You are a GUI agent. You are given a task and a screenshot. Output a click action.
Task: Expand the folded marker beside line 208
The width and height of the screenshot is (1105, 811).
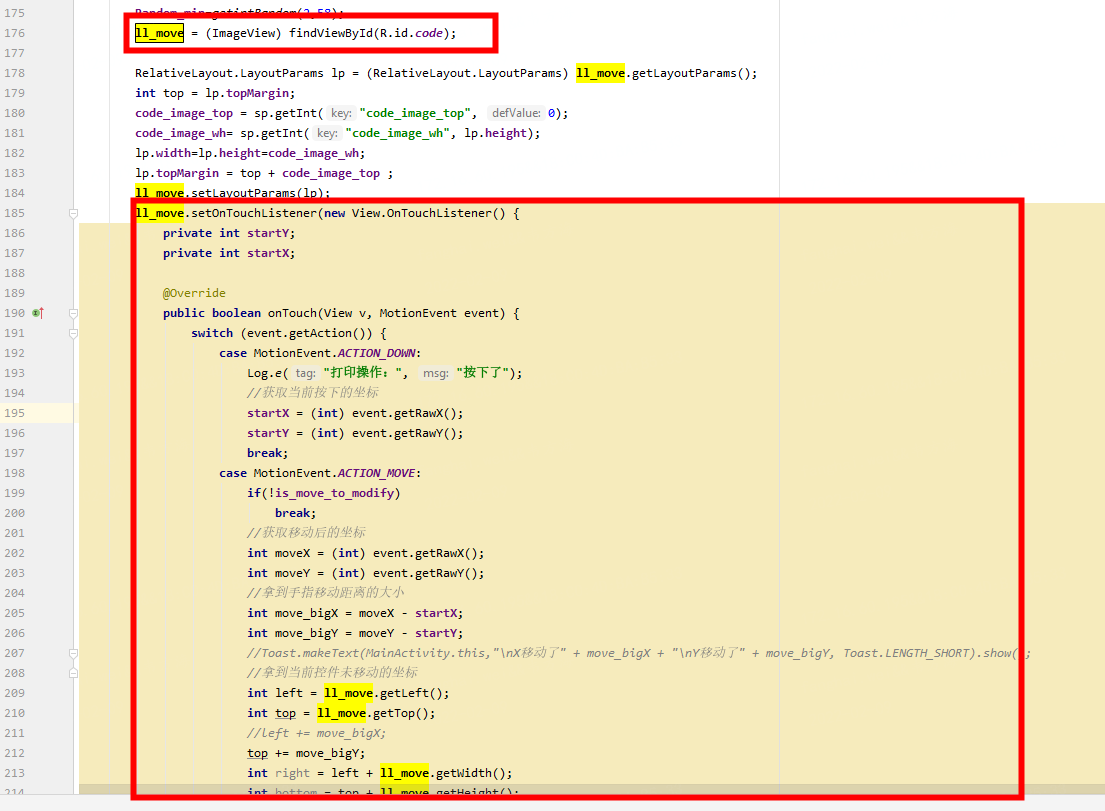72,672
